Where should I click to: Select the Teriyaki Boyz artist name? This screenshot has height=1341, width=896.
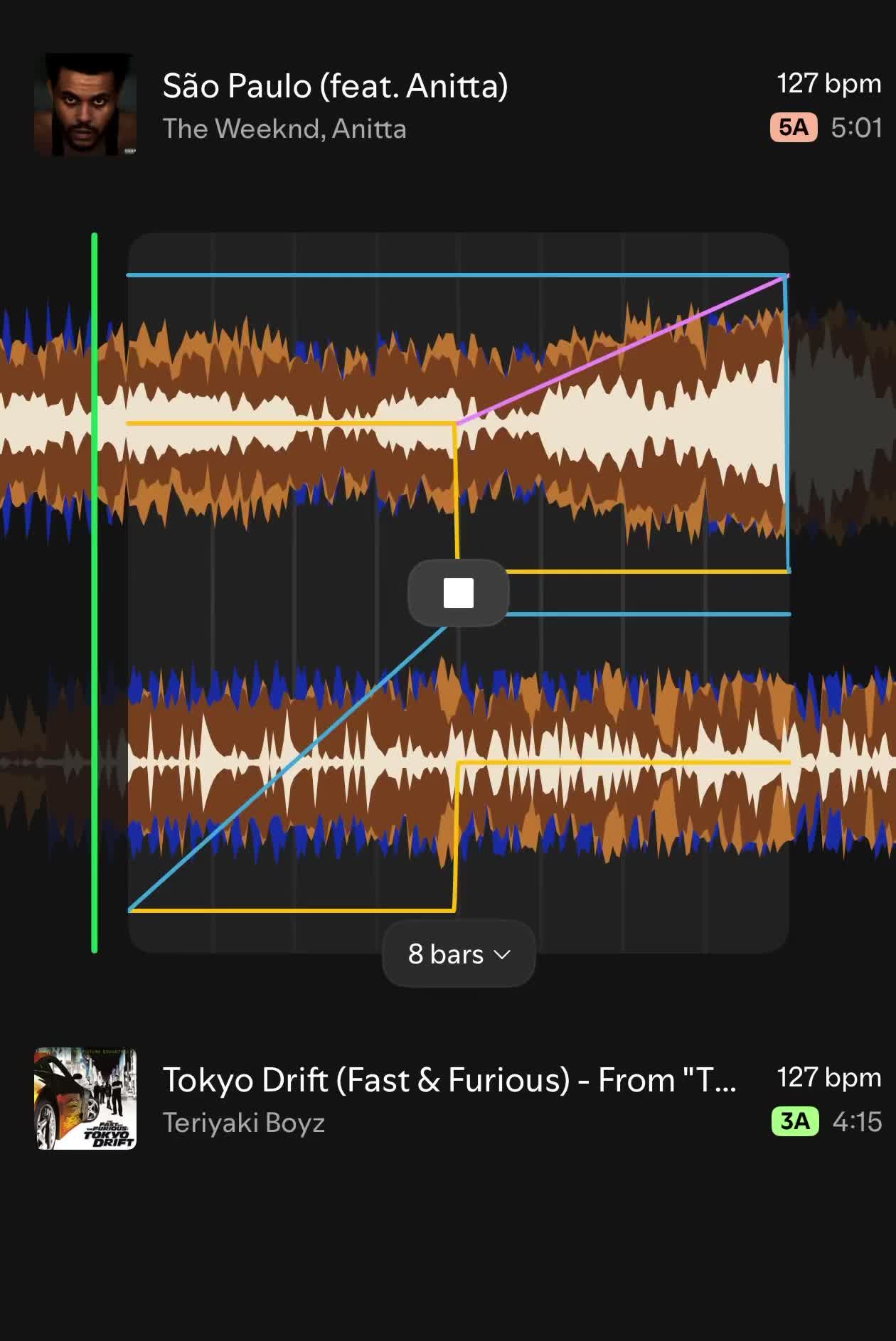(244, 1123)
